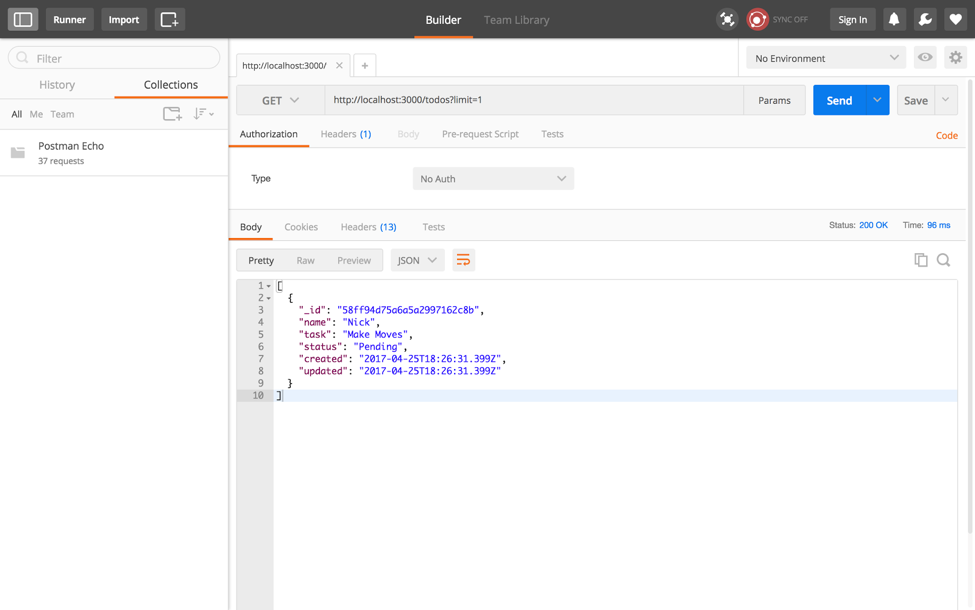The height and width of the screenshot is (610, 975).
Task: Copy the response body using the copy icon
Action: pos(920,258)
